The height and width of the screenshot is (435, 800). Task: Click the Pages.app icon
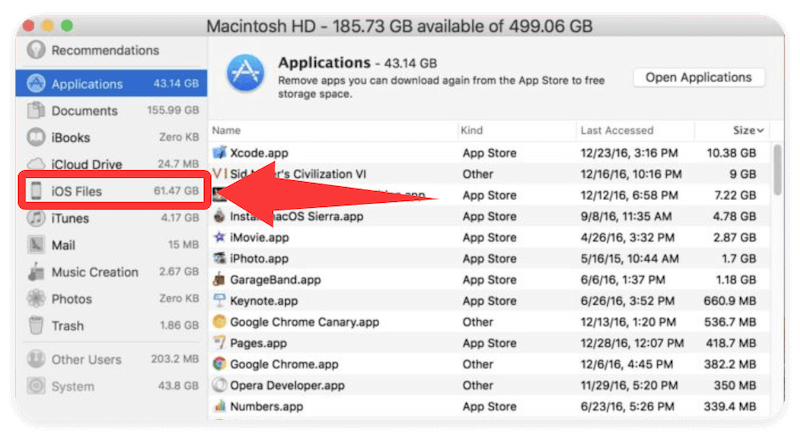tap(219, 343)
